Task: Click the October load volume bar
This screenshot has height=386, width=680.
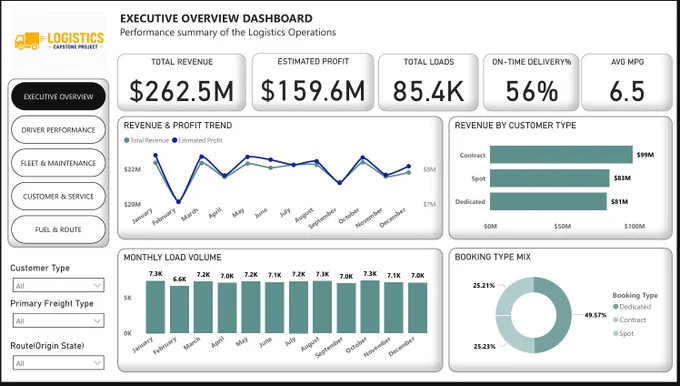Action: coord(370,307)
